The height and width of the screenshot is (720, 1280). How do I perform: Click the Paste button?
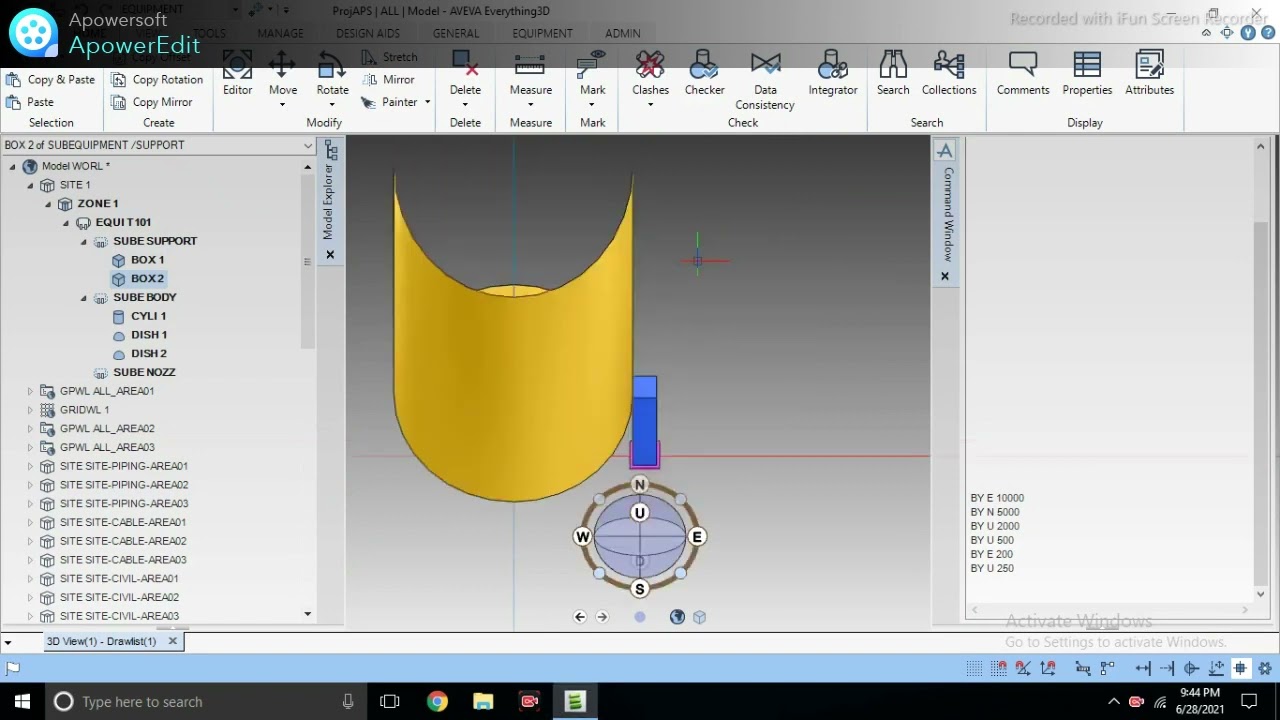pyautogui.click(x=30, y=102)
